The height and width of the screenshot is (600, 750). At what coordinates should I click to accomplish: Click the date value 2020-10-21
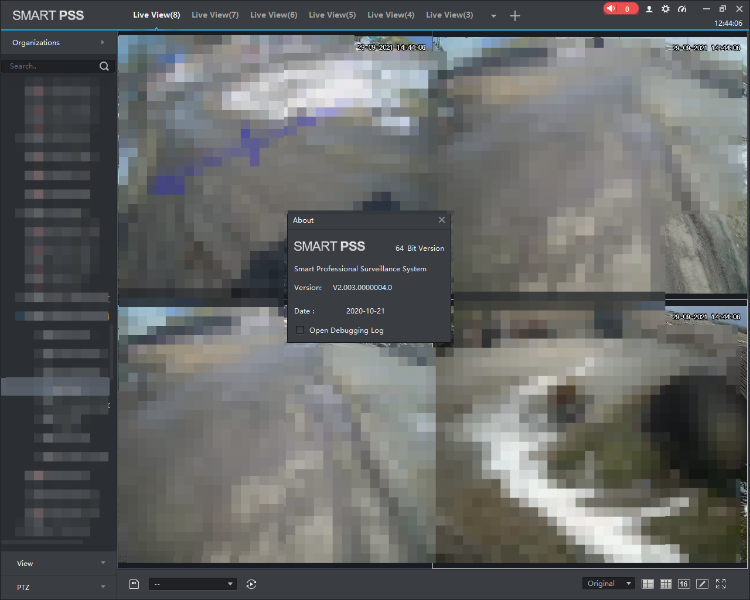coord(365,311)
